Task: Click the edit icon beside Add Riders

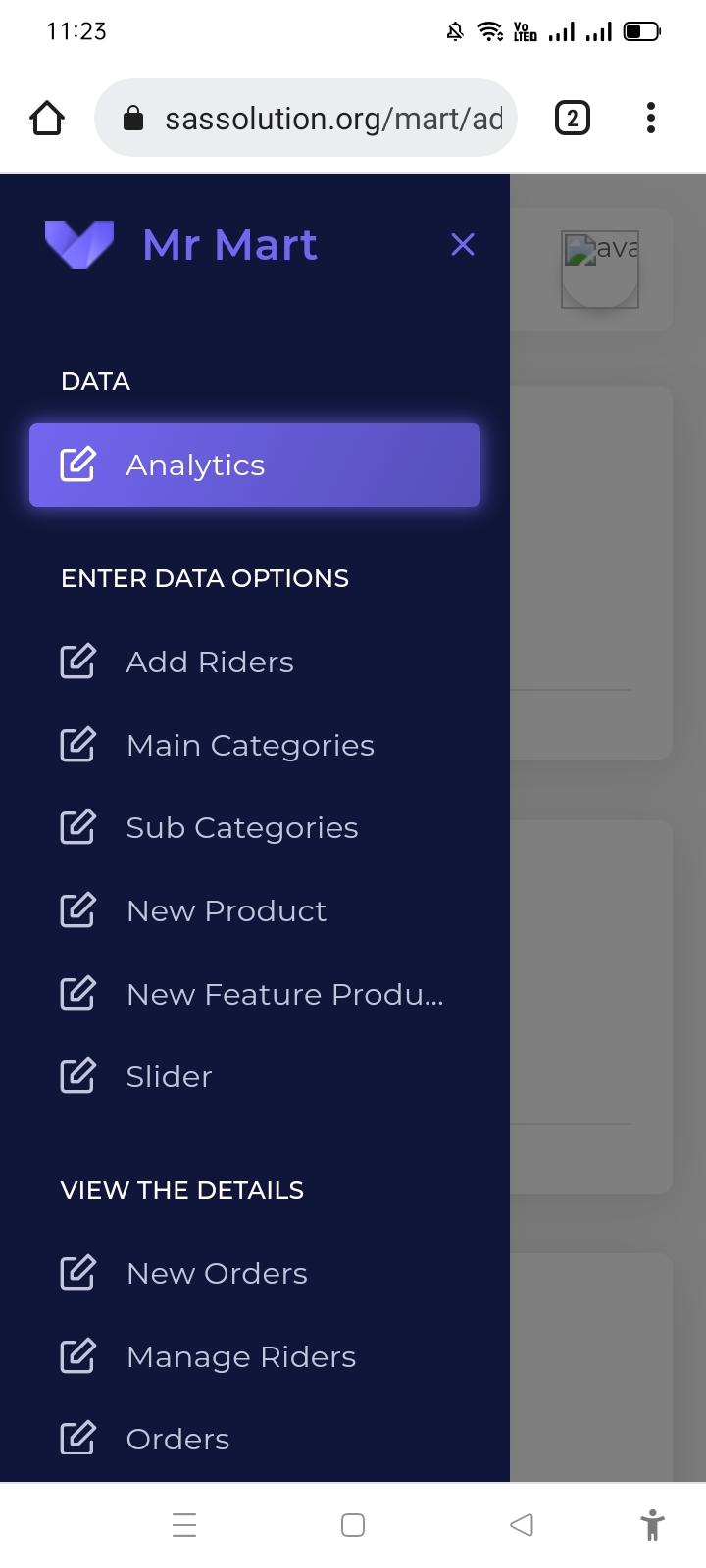Action: (x=77, y=661)
